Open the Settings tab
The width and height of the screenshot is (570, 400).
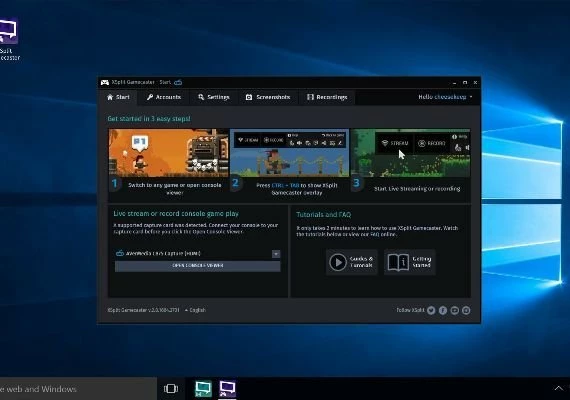(x=213, y=97)
